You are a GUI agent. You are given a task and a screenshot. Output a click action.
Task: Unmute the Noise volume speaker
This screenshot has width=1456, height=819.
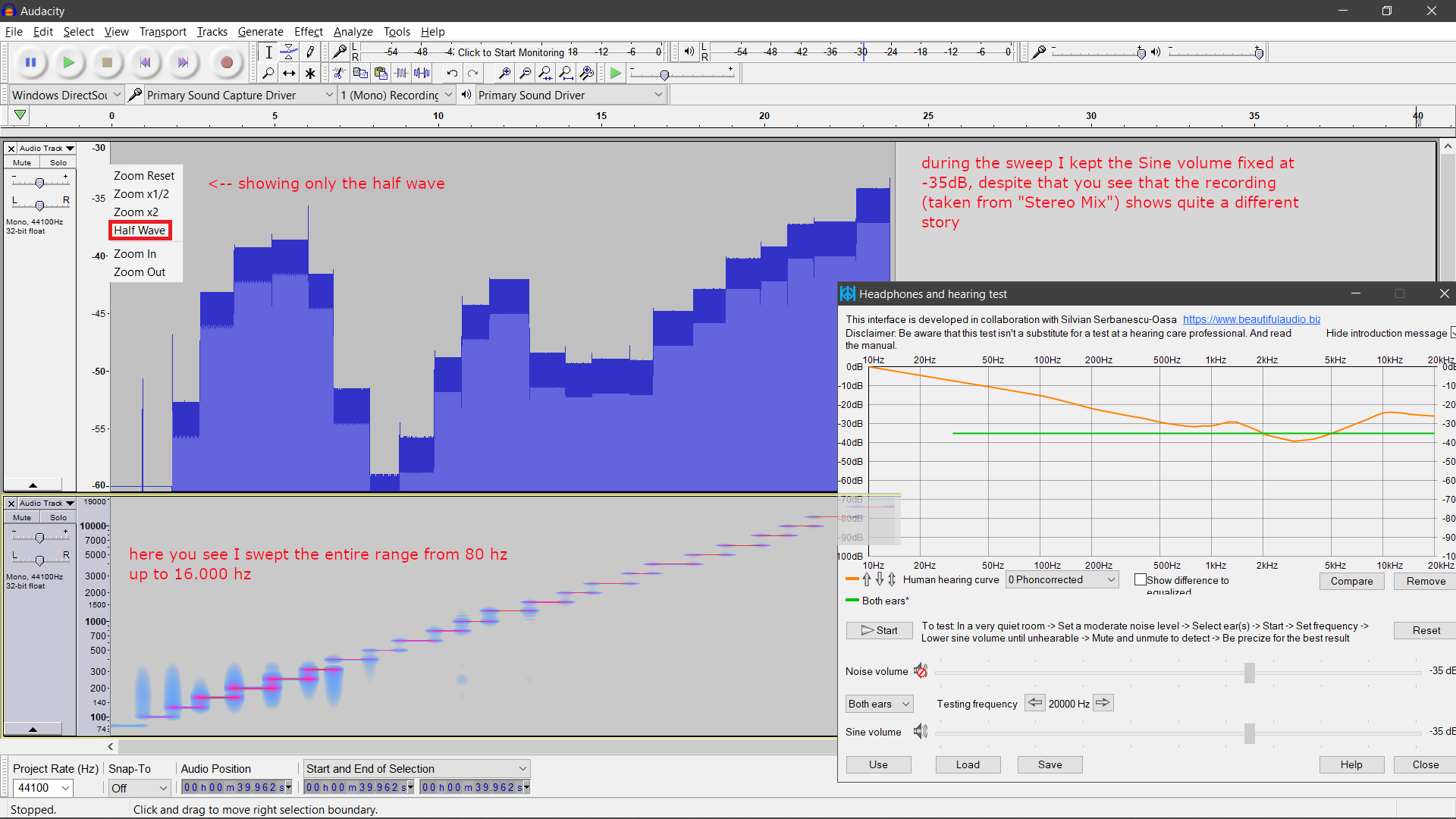[x=921, y=671]
